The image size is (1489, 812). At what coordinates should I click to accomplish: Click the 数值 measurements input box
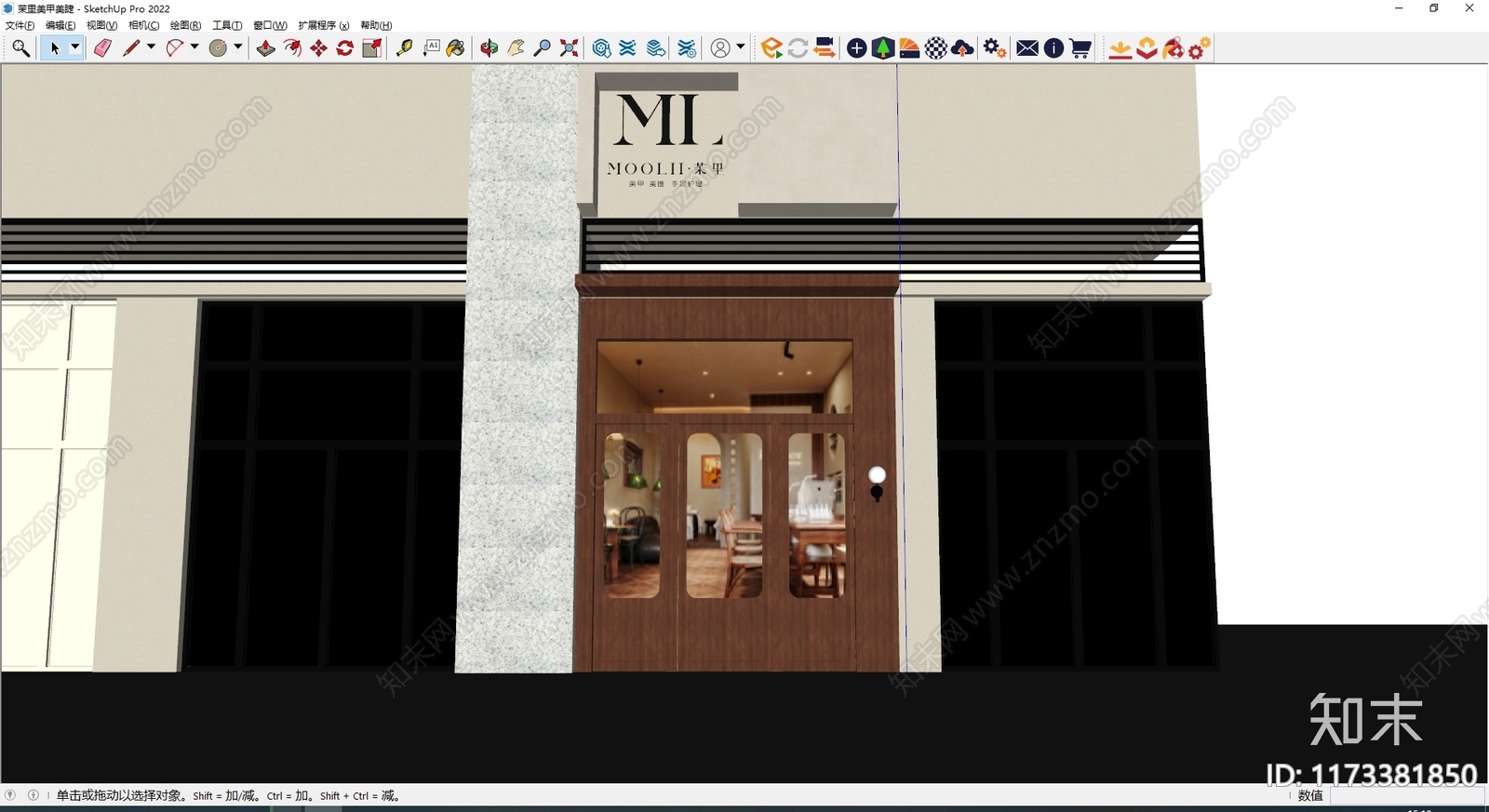click(x=1407, y=796)
